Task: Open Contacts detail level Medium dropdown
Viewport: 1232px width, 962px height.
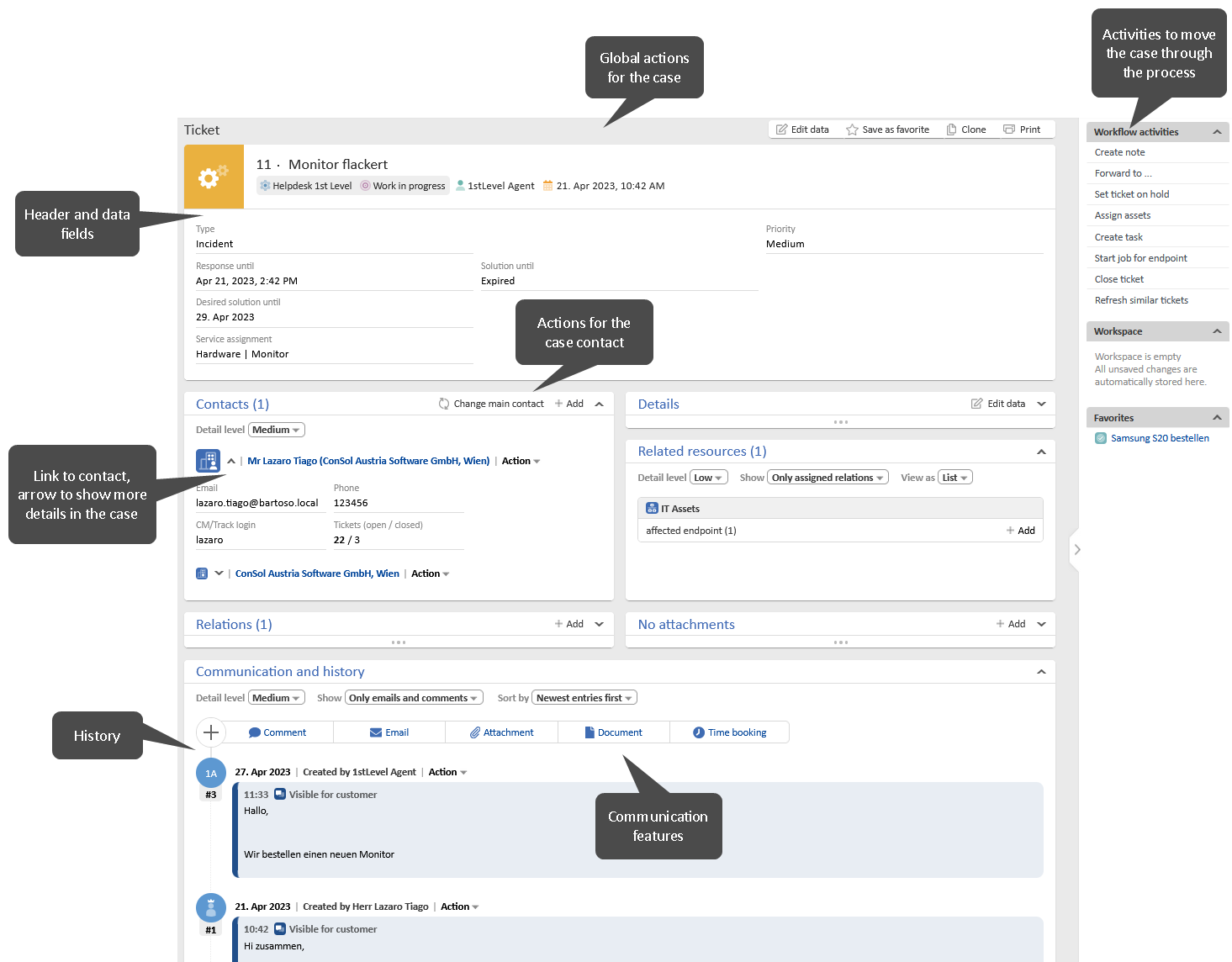Action: [277, 430]
